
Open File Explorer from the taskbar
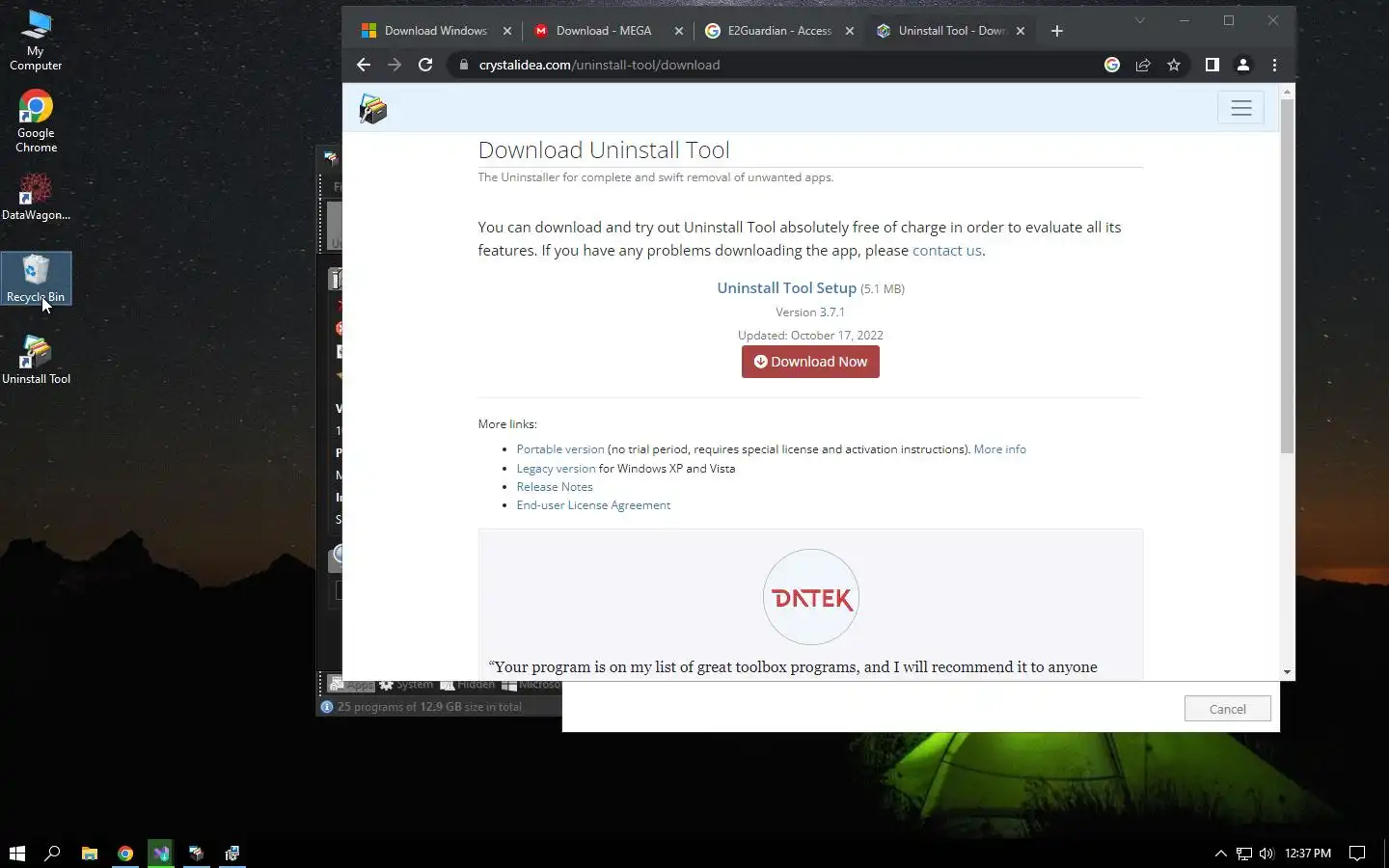click(x=90, y=854)
